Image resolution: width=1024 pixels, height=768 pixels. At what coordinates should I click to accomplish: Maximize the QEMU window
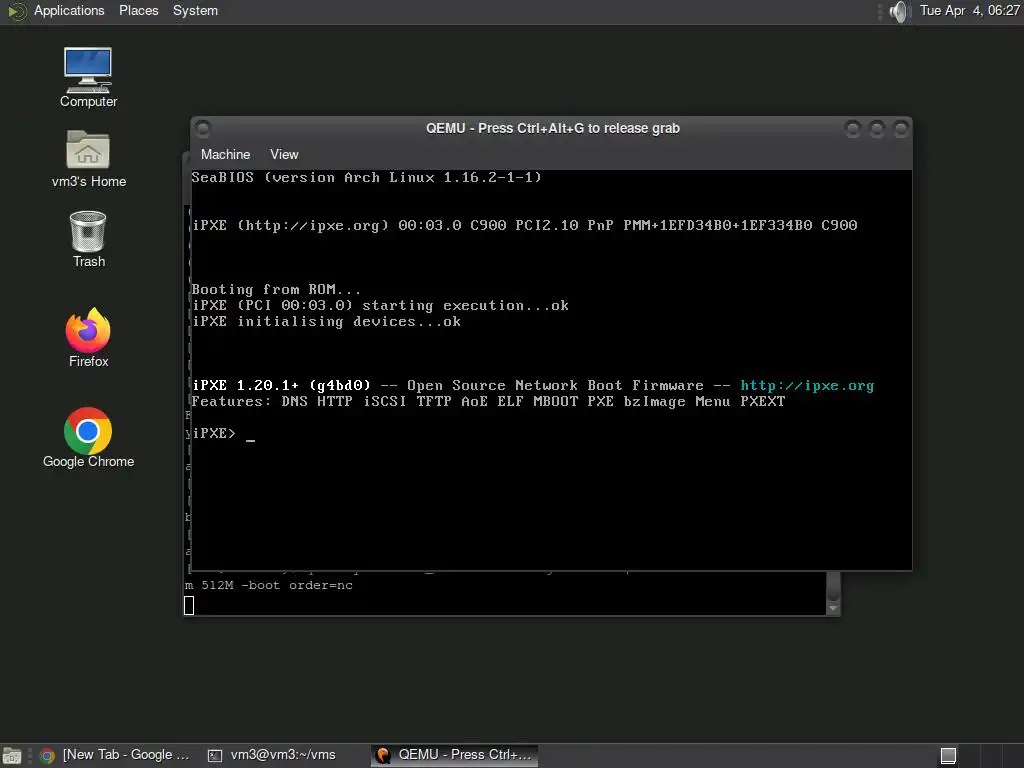(876, 129)
